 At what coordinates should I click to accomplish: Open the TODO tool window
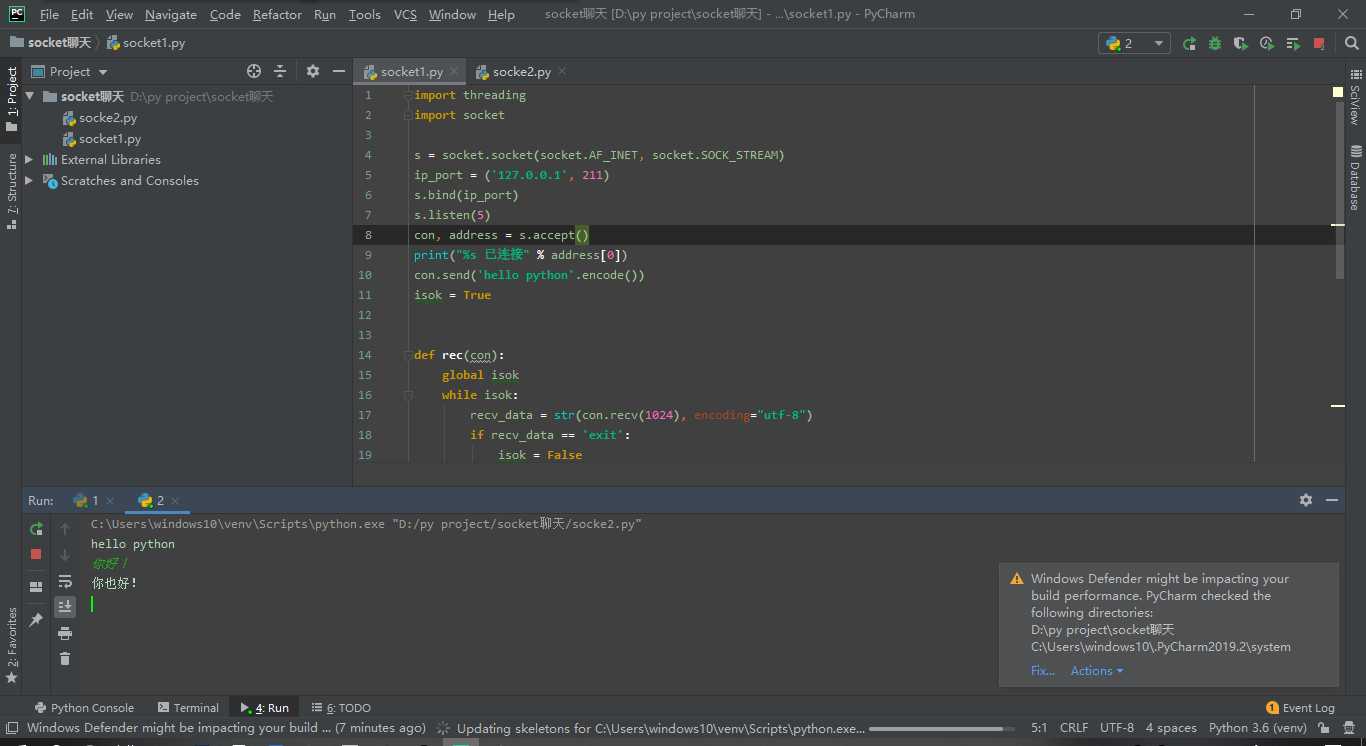coord(341,707)
